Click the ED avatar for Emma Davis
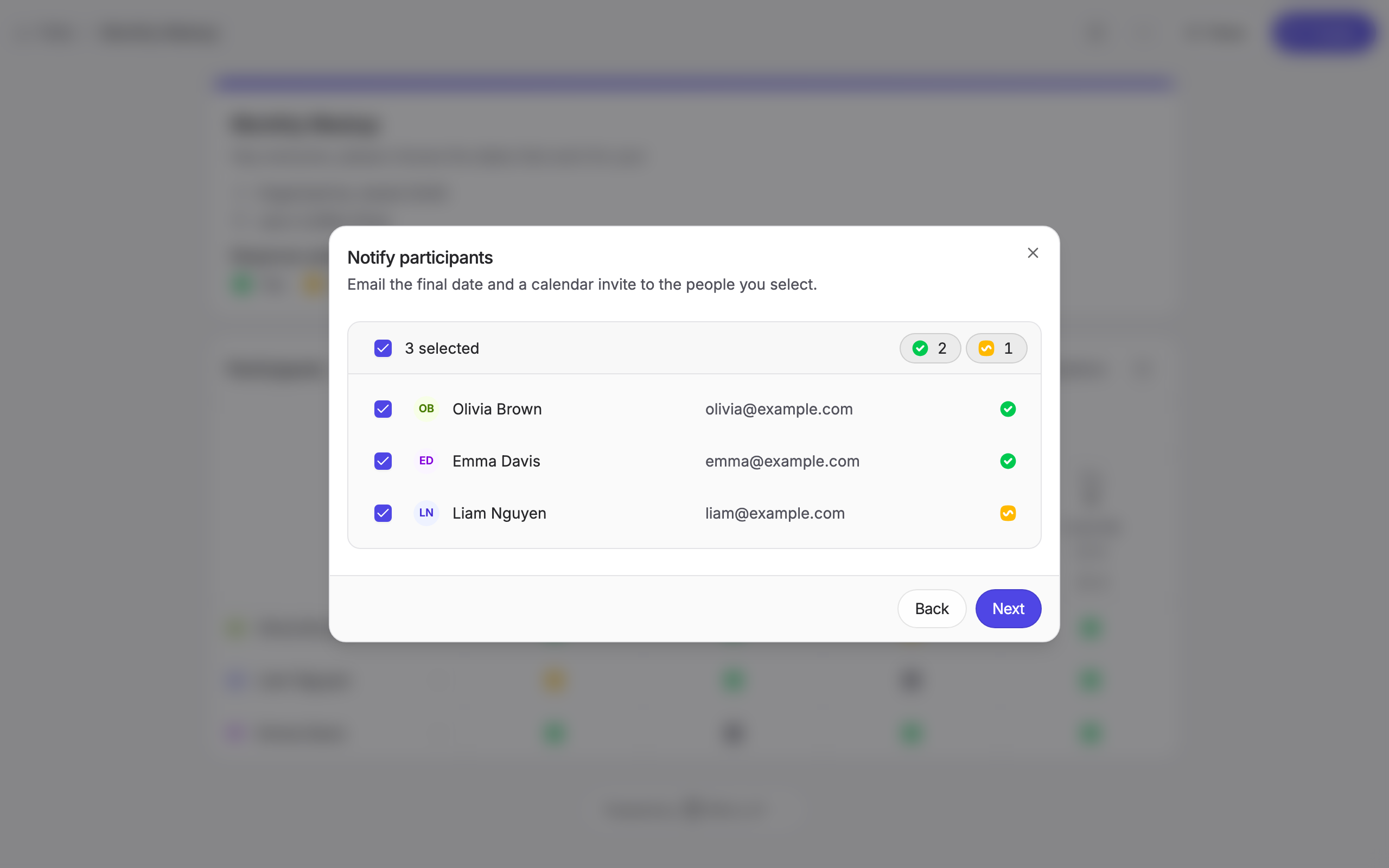This screenshot has height=868, width=1389. 426,461
